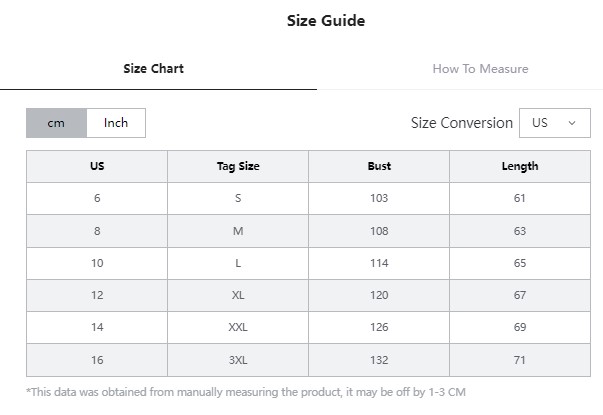Click the Size Guide heading

[x=326, y=21]
